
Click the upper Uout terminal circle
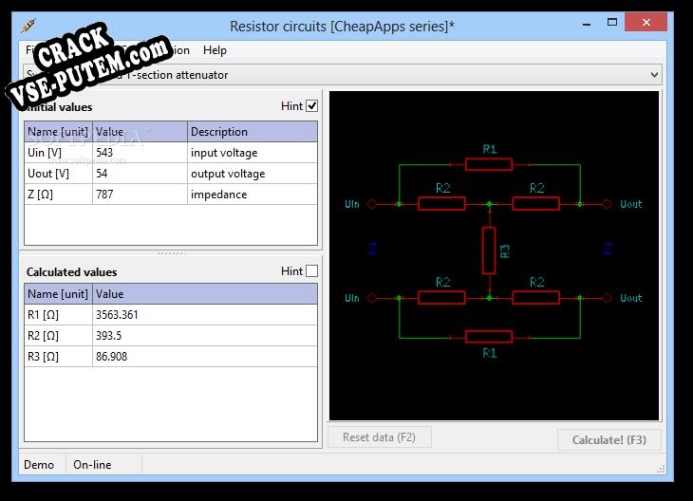(x=607, y=204)
